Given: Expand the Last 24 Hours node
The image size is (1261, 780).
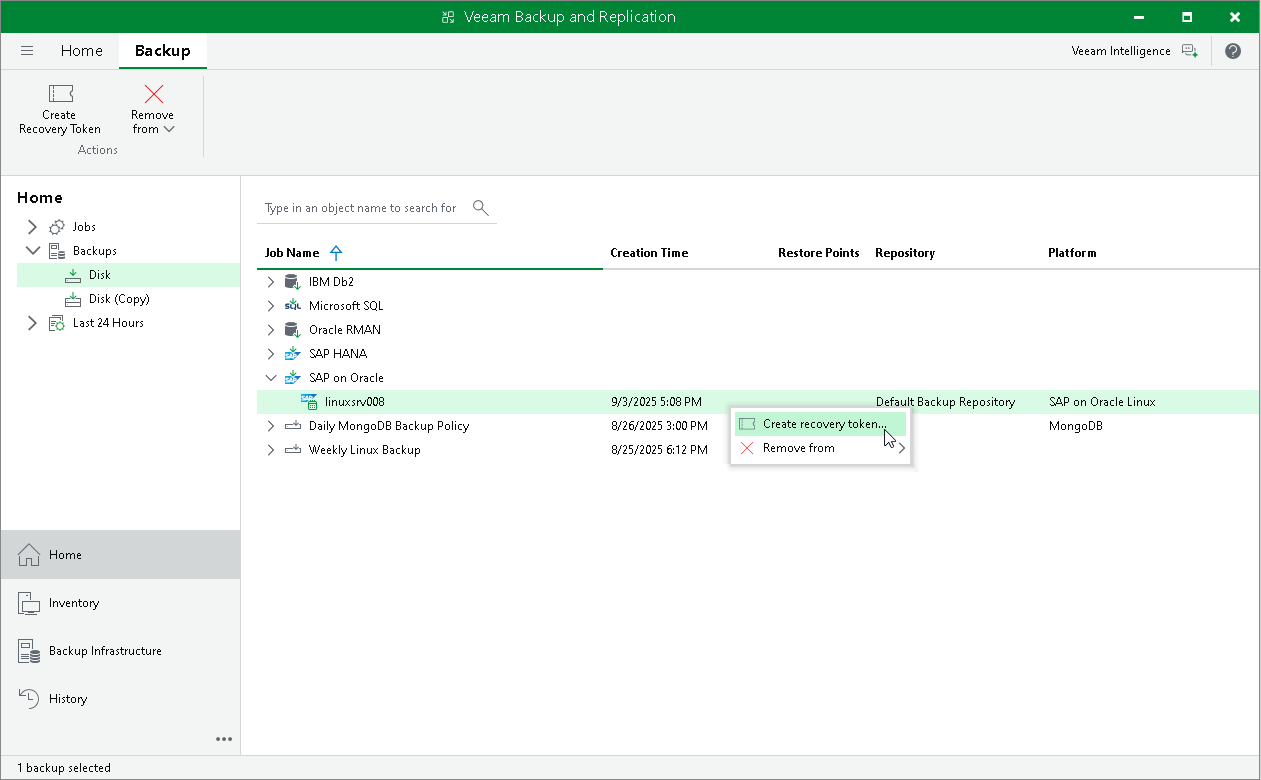Looking at the screenshot, I should tap(33, 323).
